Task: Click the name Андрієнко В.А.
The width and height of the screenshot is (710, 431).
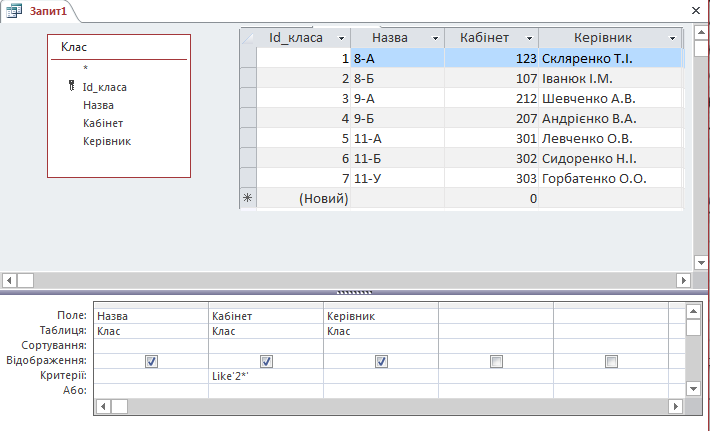Action: point(589,119)
